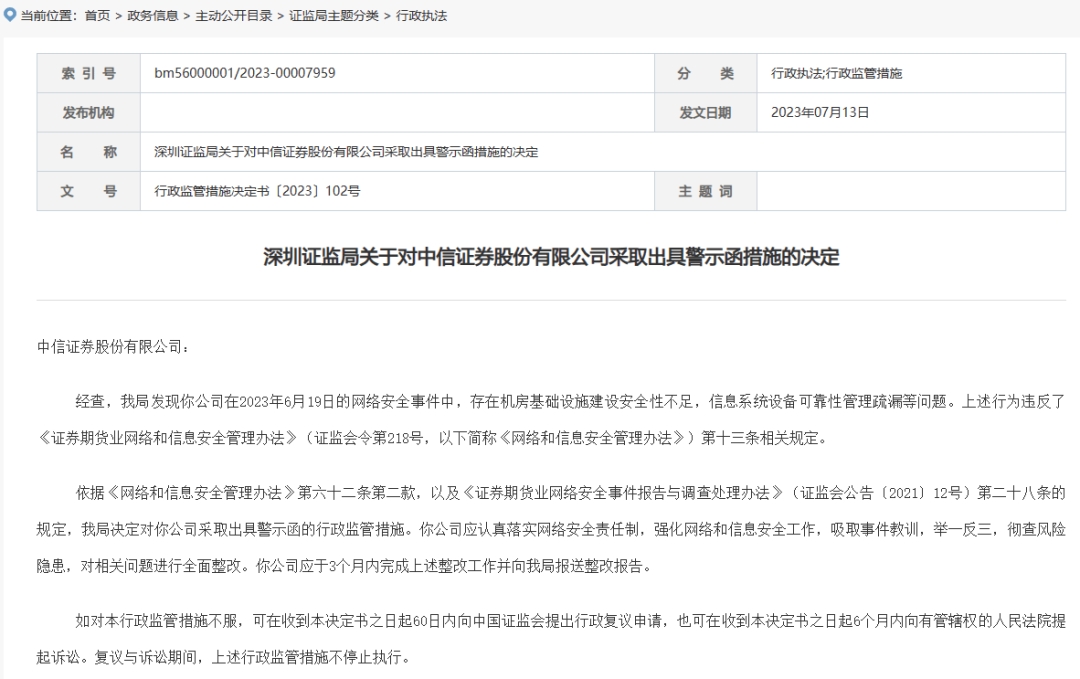This screenshot has width=1080, height=679.
Task: Click the 发布机构 label cell
Action: [x=88, y=113]
